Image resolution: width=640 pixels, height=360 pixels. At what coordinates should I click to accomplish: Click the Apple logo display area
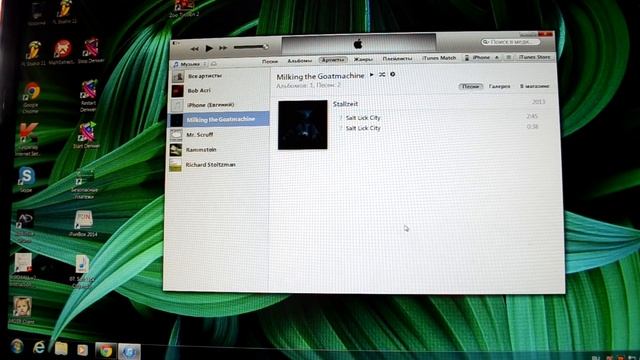pos(358,44)
